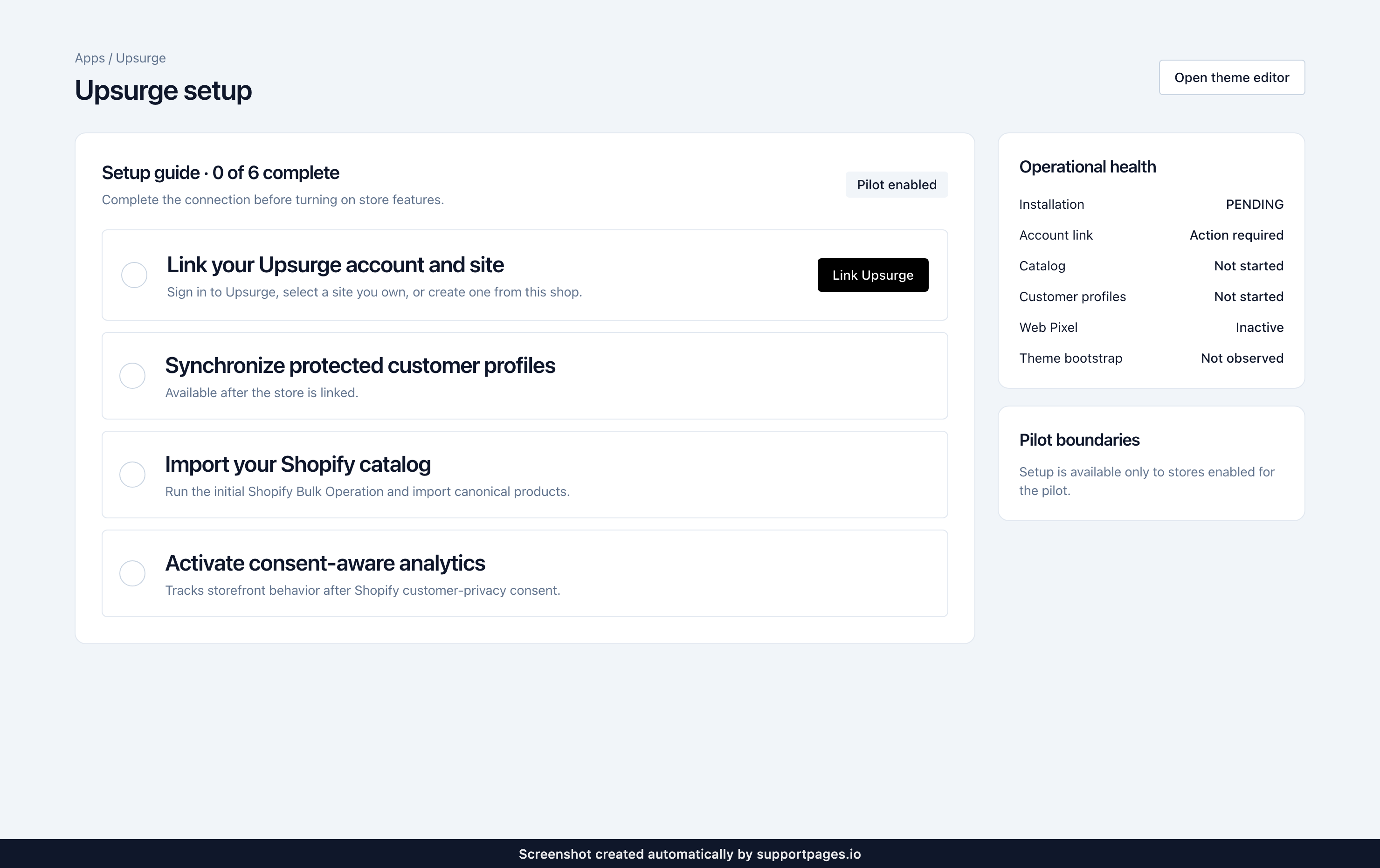Select the Apps breadcrumb link

[90, 58]
